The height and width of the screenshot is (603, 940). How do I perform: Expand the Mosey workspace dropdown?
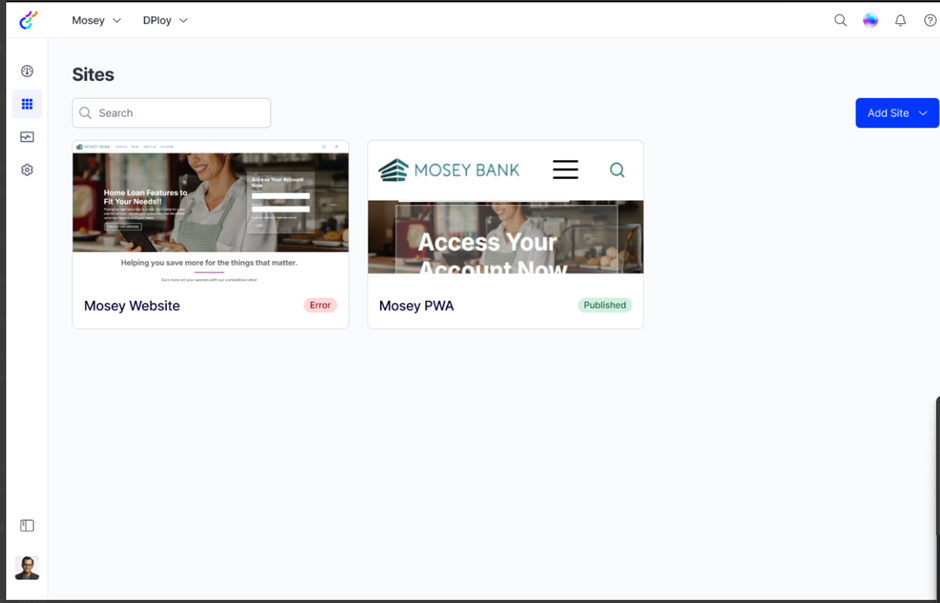click(96, 20)
